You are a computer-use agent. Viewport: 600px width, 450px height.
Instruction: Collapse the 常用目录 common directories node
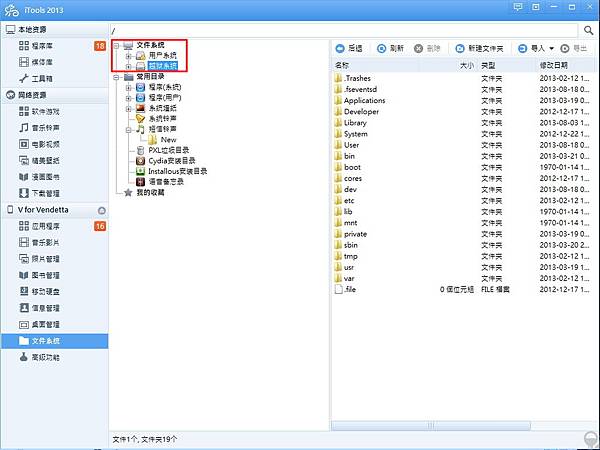point(116,77)
